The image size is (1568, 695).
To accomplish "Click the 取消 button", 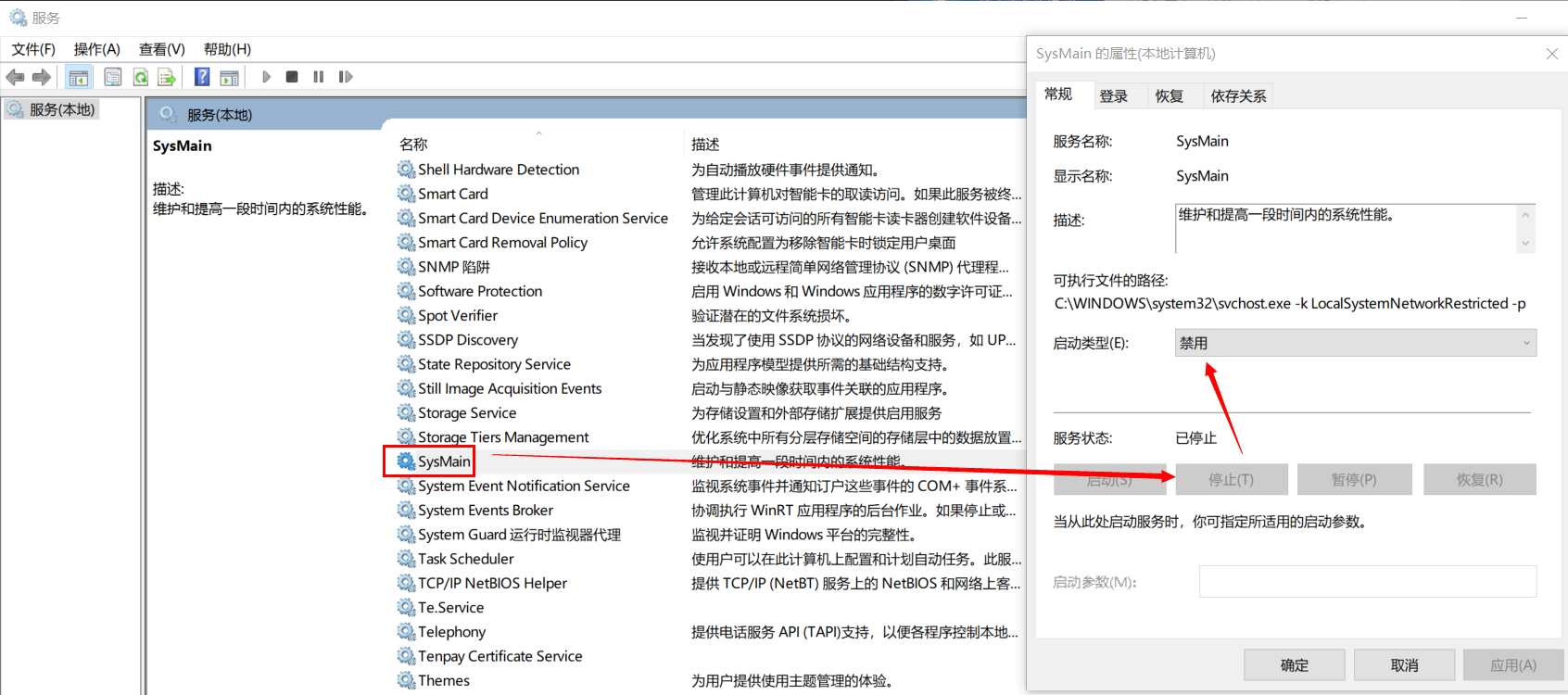I will (1405, 665).
